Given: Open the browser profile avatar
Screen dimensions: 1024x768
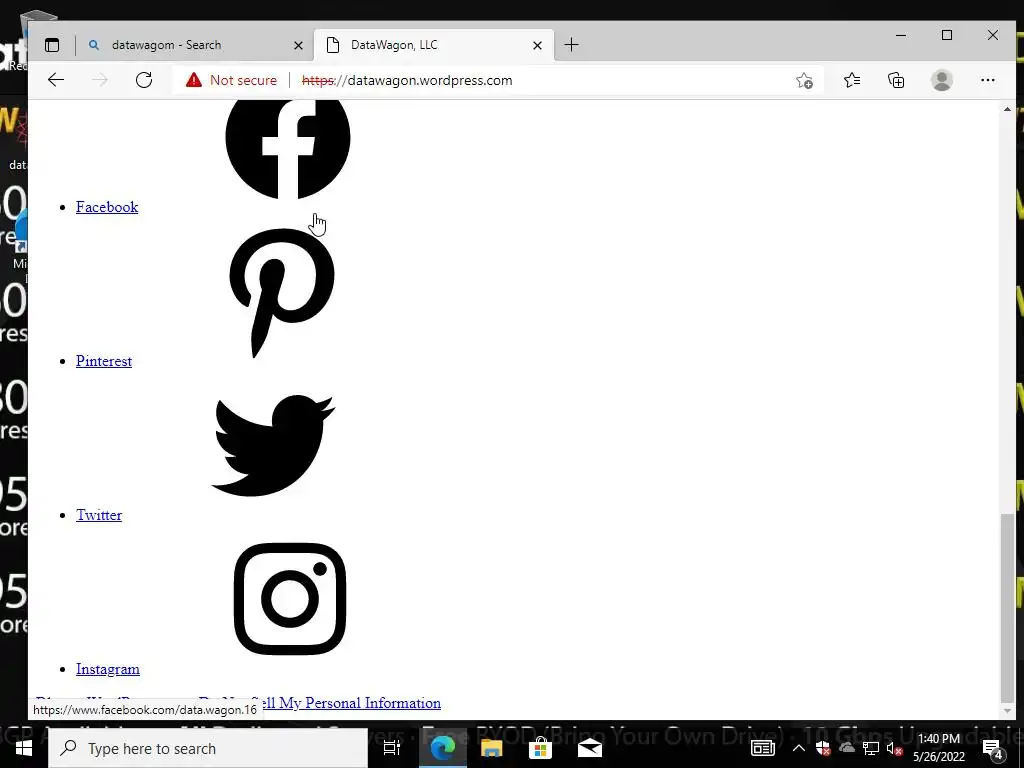Looking at the screenshot, I should click(942, 80).
